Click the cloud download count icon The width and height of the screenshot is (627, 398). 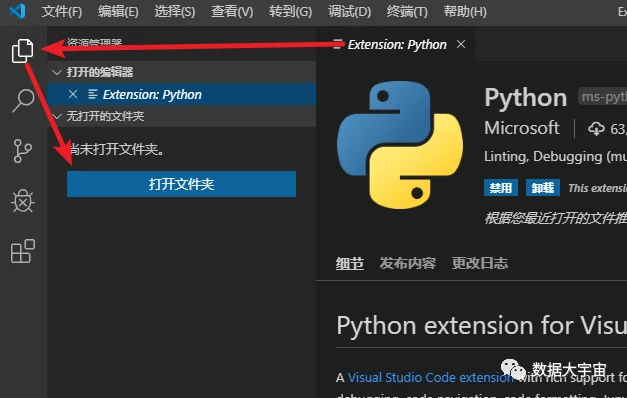(596, 129)
